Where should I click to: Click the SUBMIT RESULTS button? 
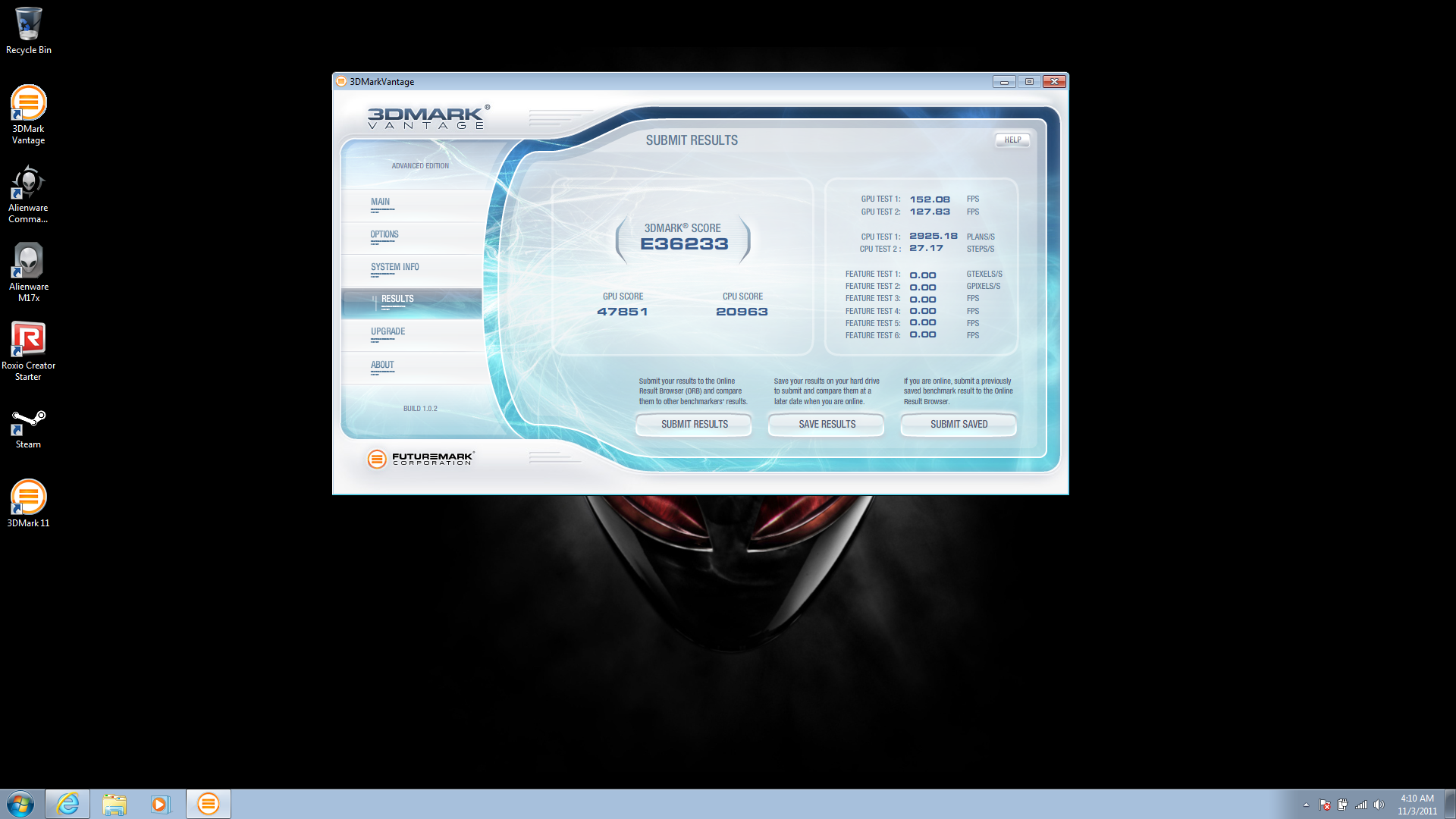[694, 425]
